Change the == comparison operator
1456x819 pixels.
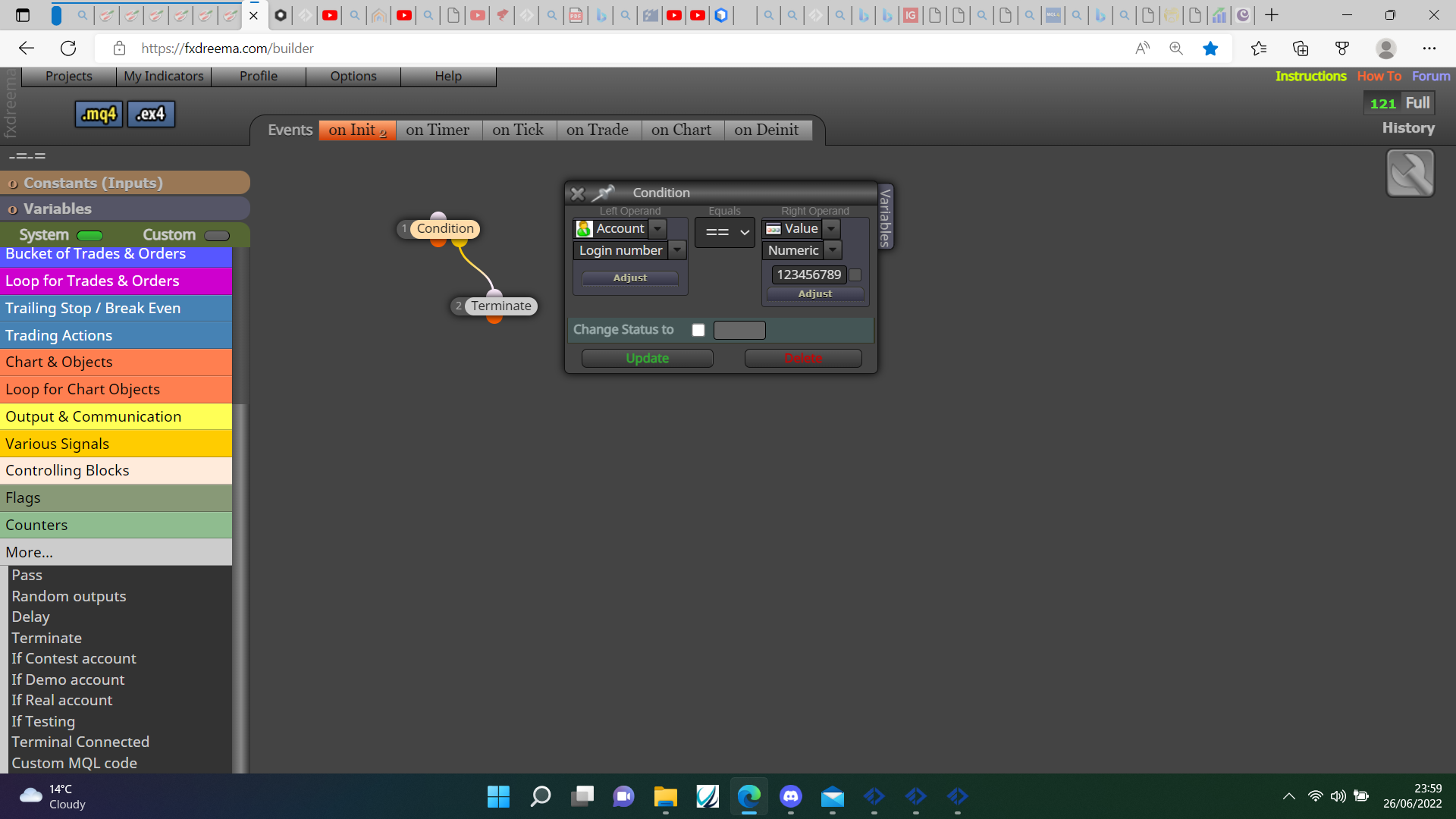coord(725,232)
